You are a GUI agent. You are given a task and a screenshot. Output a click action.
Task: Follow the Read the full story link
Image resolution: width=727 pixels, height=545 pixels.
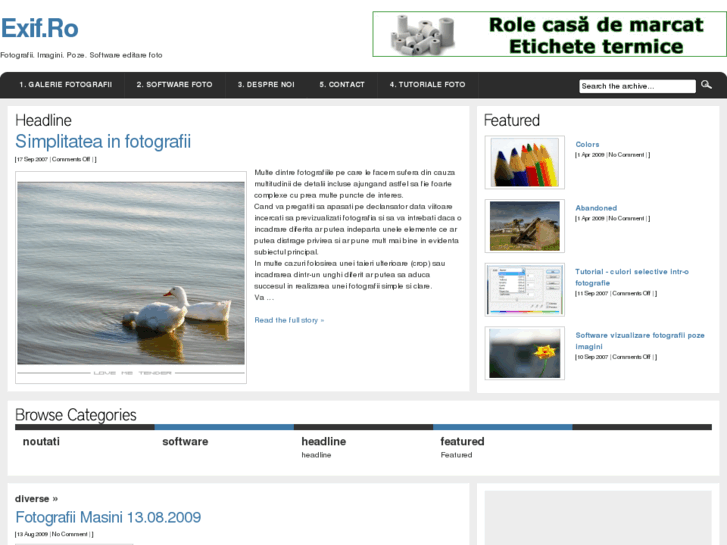pyautogui.click(x=289, y=320)
